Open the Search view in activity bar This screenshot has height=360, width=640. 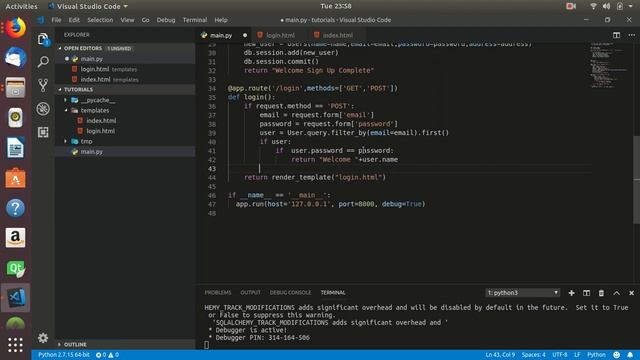[43, 62]
